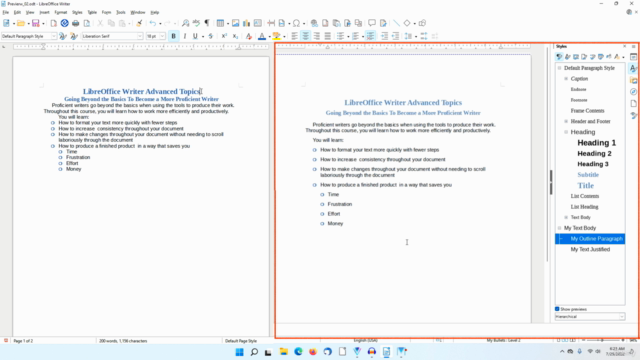Expand the Text Body style node

[x=566, y=217]
